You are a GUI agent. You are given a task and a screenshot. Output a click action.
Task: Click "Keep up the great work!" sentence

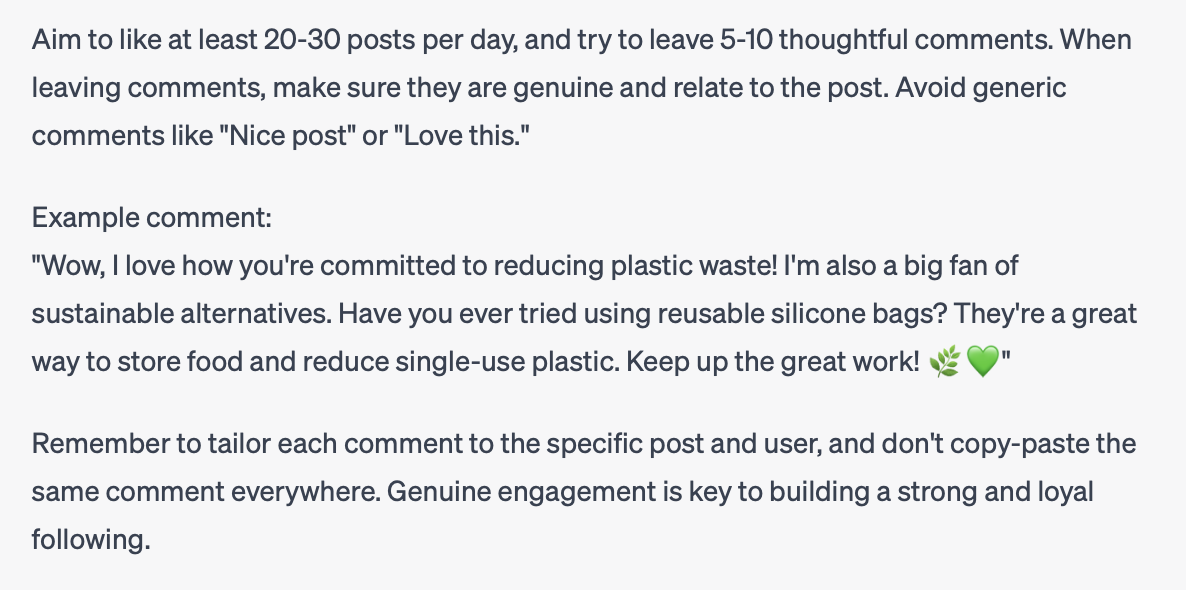click(x=772, y=362)
